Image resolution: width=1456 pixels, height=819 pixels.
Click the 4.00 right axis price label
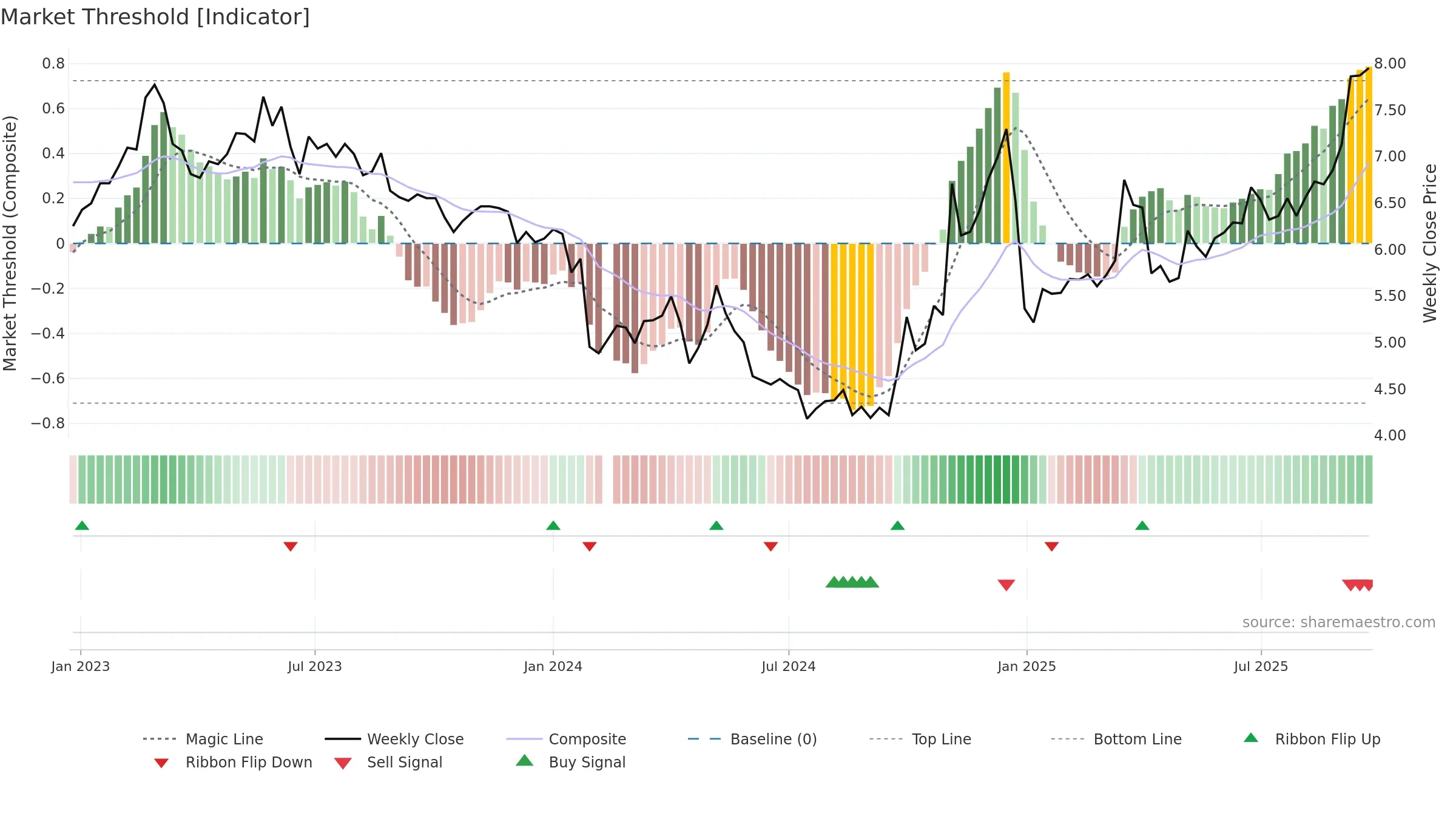[x=1390, y=436]
